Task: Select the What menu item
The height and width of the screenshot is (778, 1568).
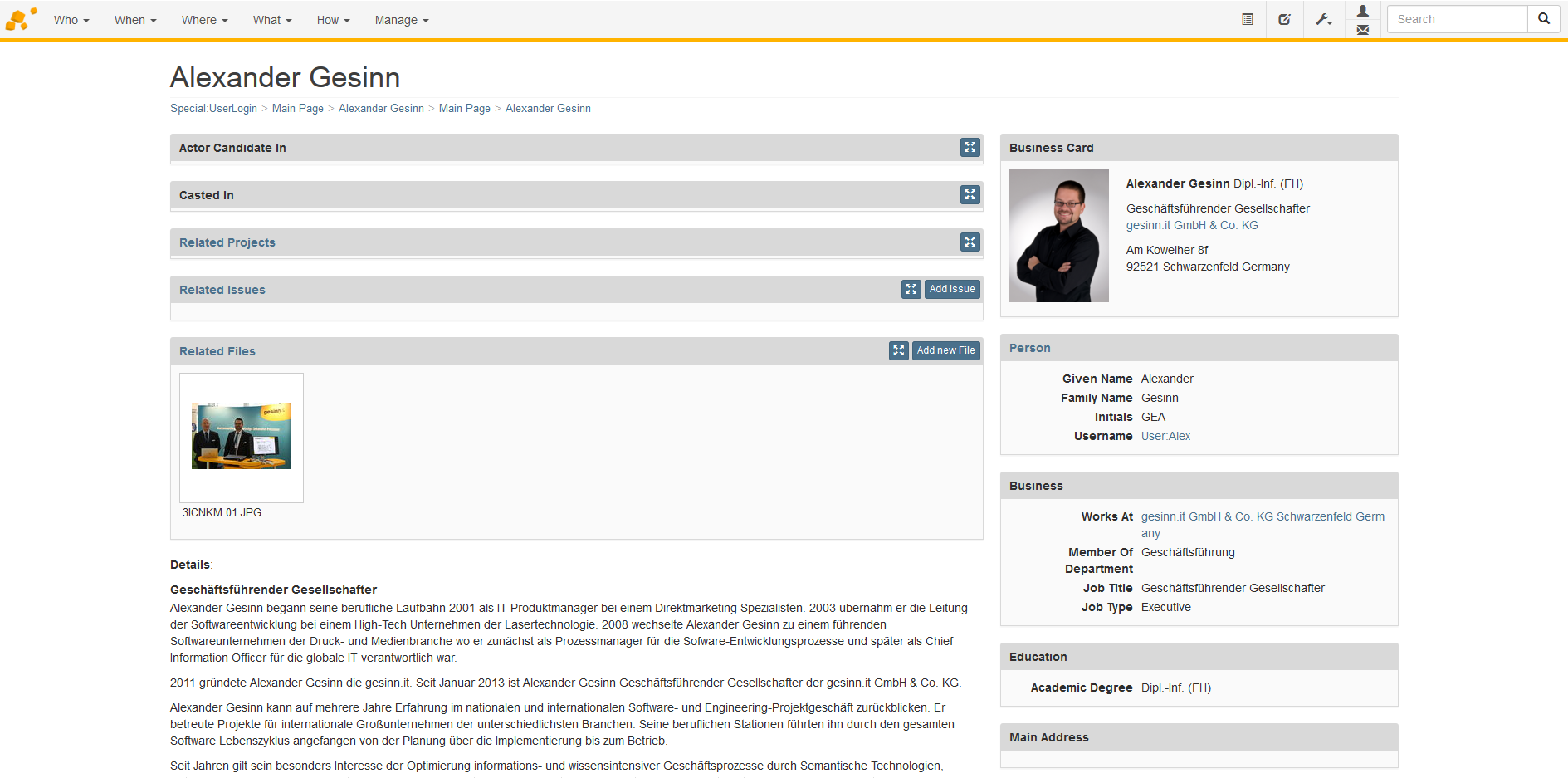Action: (x=272, y=20)
